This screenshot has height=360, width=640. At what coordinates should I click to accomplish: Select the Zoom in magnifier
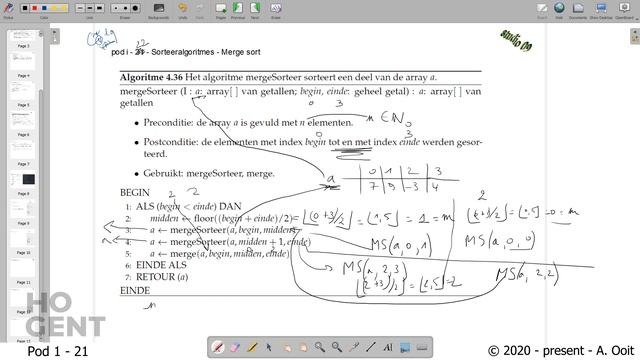(x=320, y=347)
